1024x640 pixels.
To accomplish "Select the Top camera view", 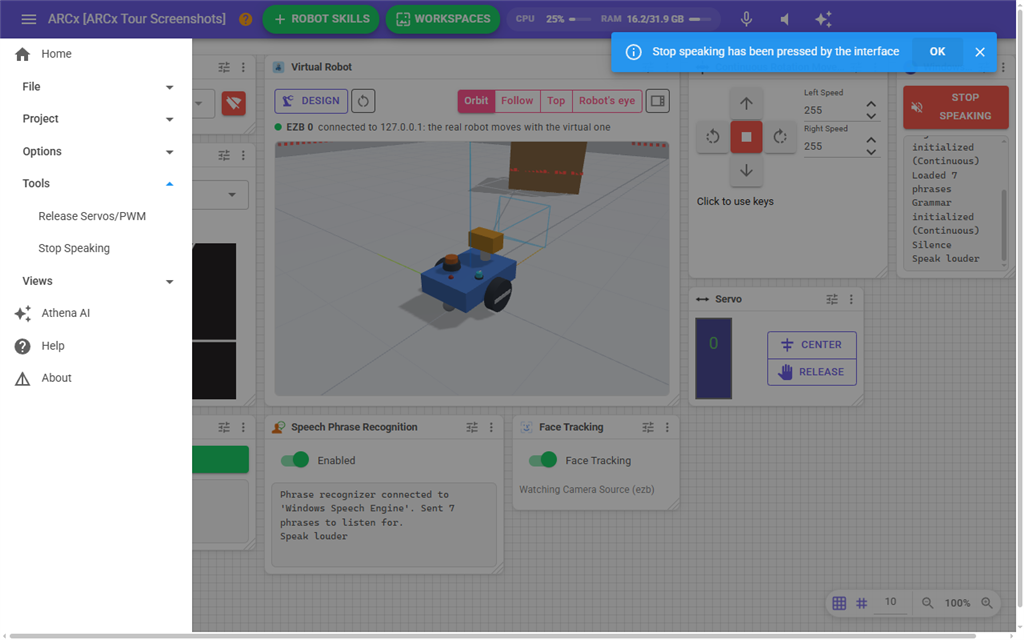I will click(x=556, y=101).
